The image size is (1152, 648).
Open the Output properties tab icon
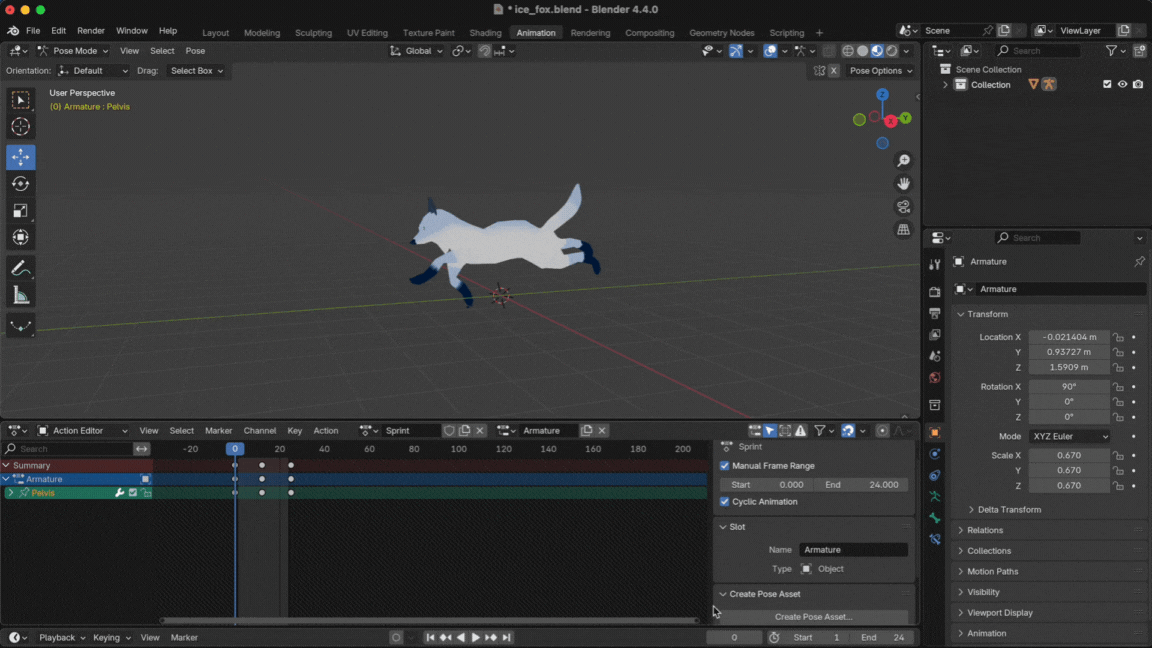point(935,314)
